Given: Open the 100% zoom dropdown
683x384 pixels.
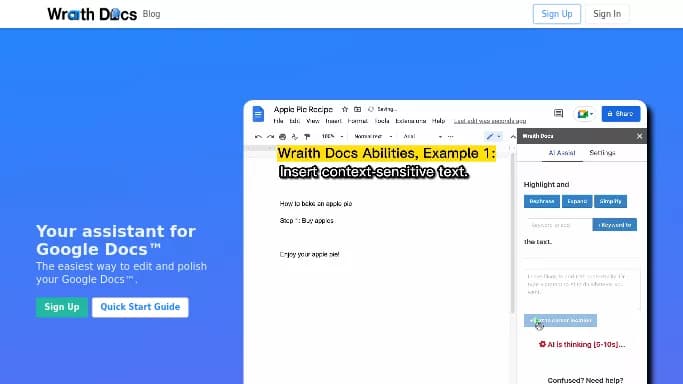Looking at the screenshot, I should [x=332, y=137].
